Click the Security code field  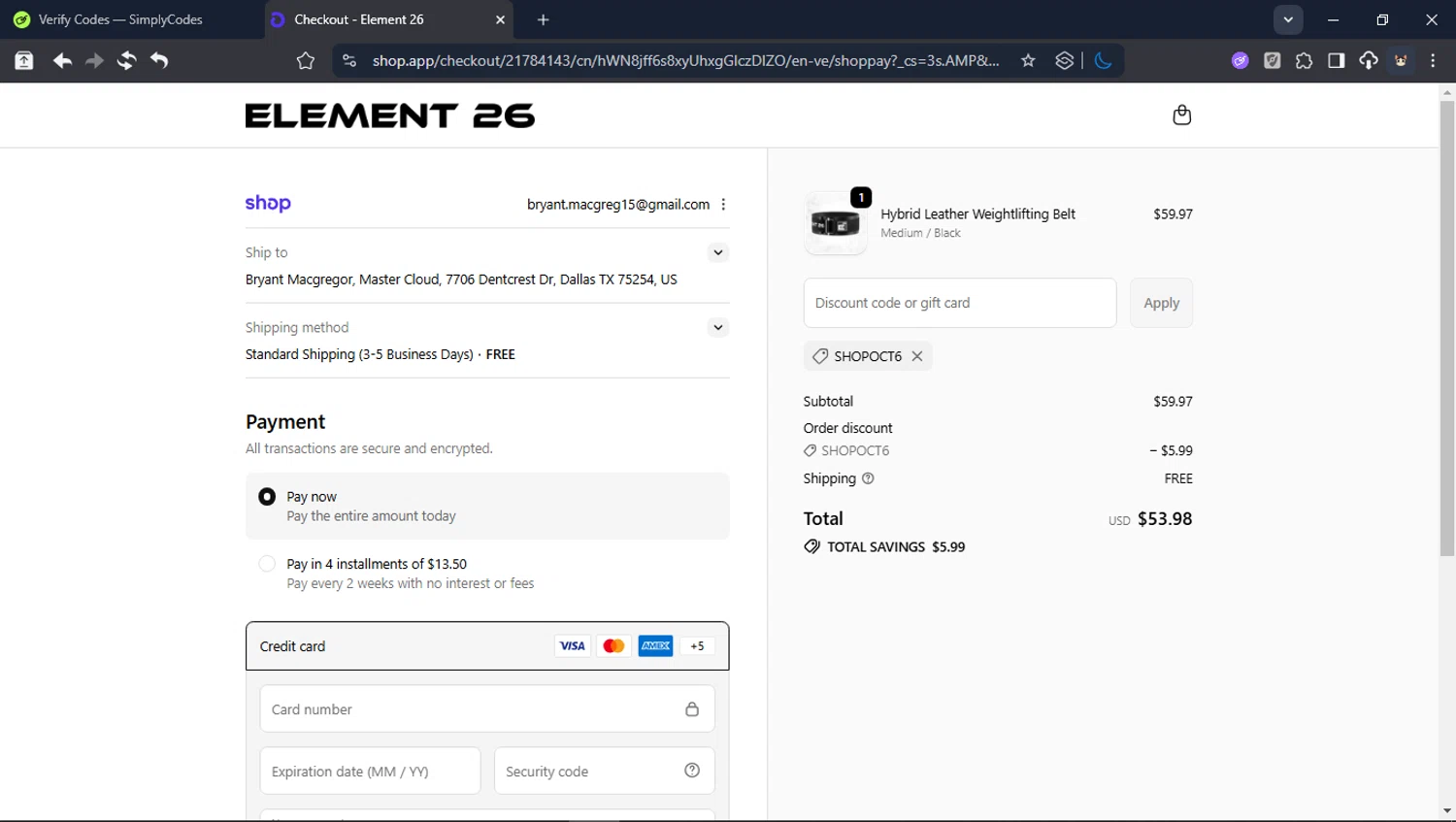604,771
